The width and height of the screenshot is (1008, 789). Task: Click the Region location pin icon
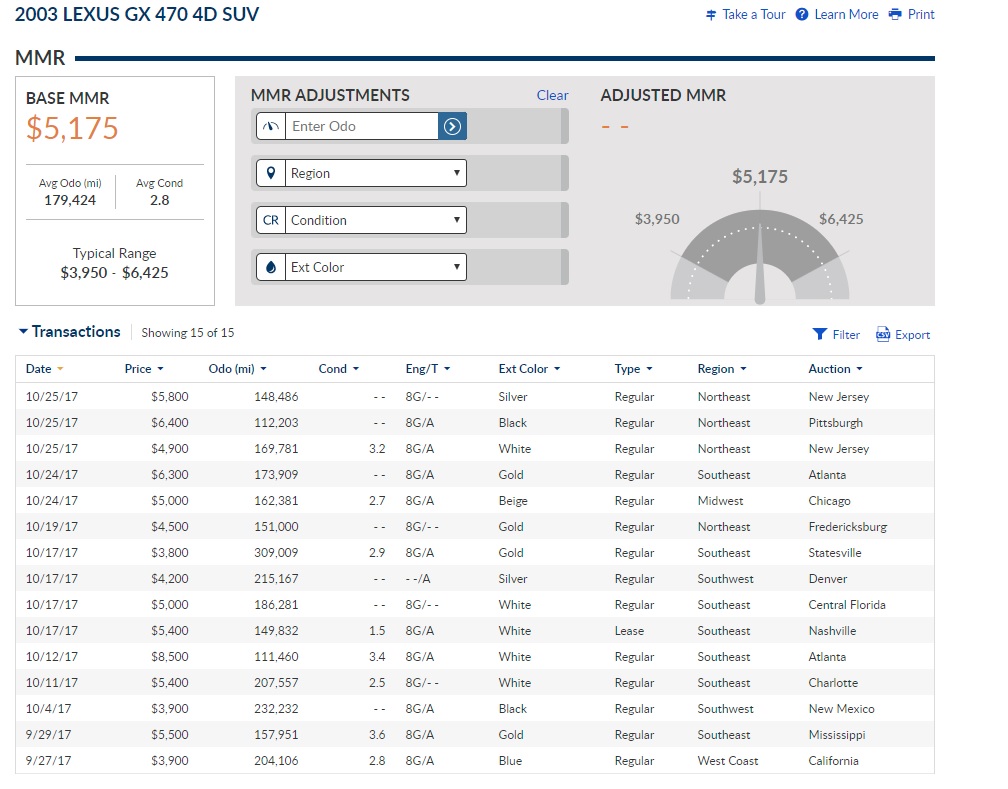(x=271, y=173)
